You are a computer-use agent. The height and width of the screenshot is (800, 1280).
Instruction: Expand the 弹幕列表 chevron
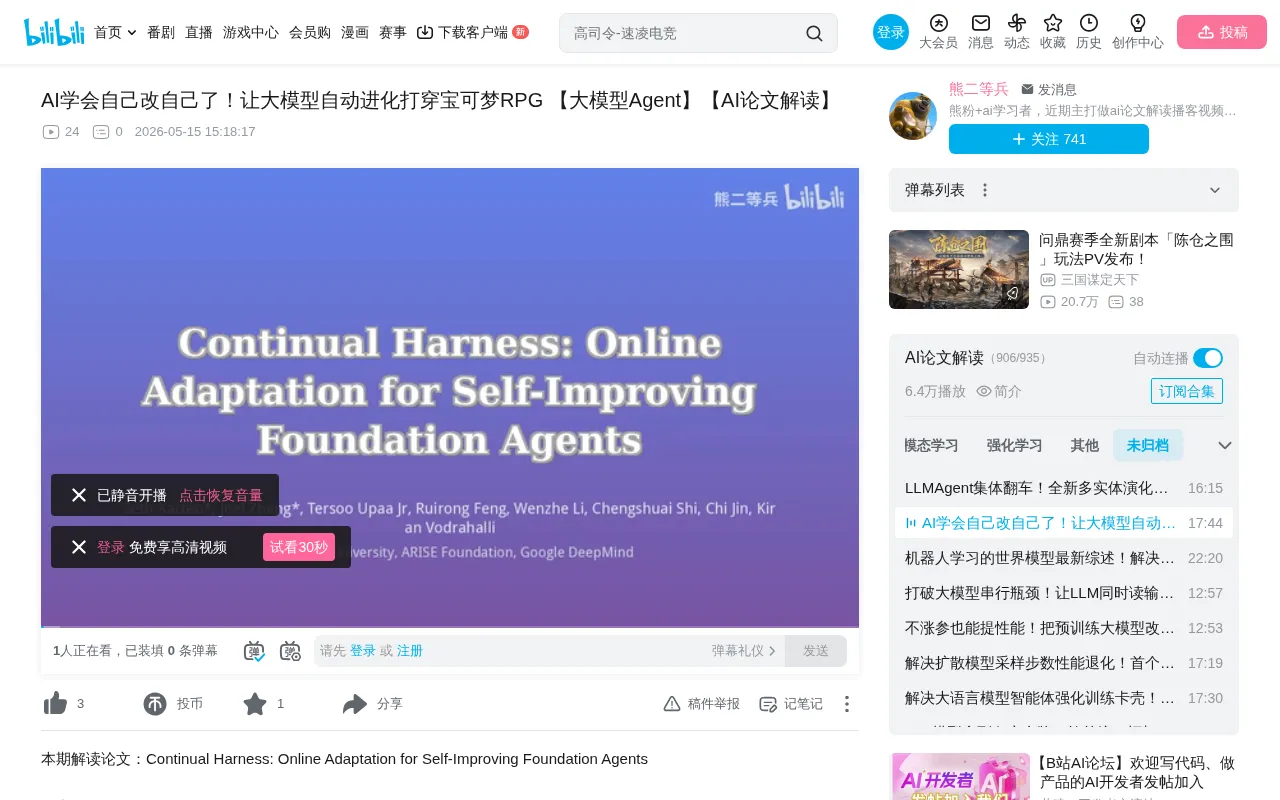pyautogui.click(x=1215, y=190)
